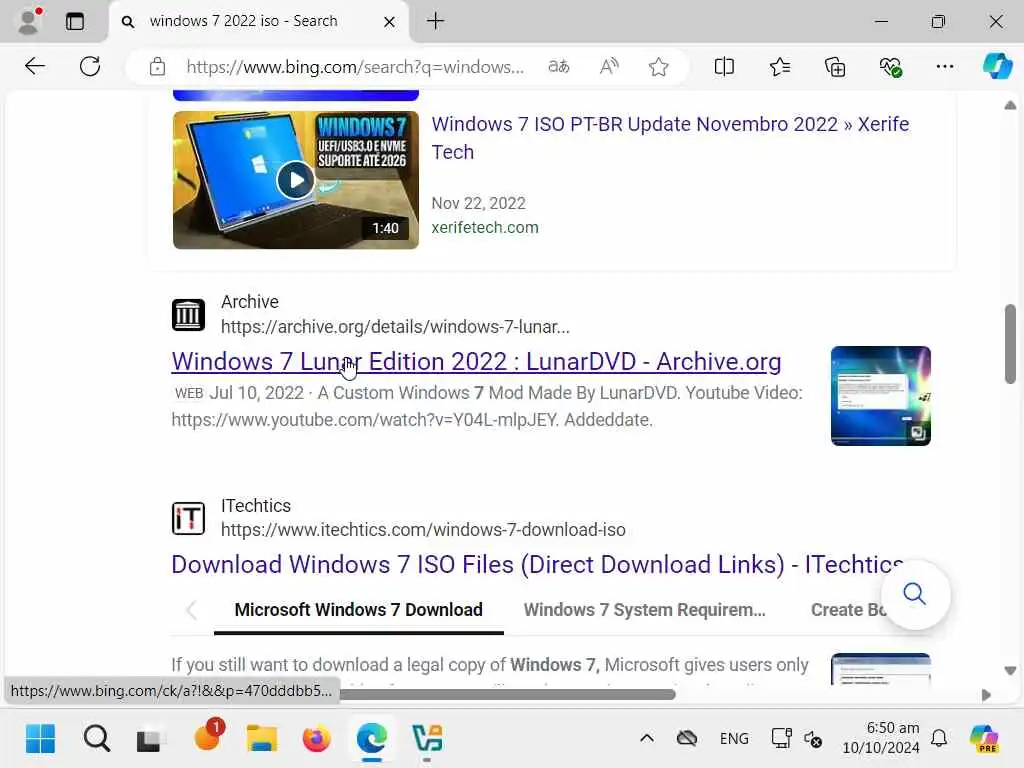The image size is (1024, 768).
Task: Open orange app with notification badge
Action: [x=209, y=735]
